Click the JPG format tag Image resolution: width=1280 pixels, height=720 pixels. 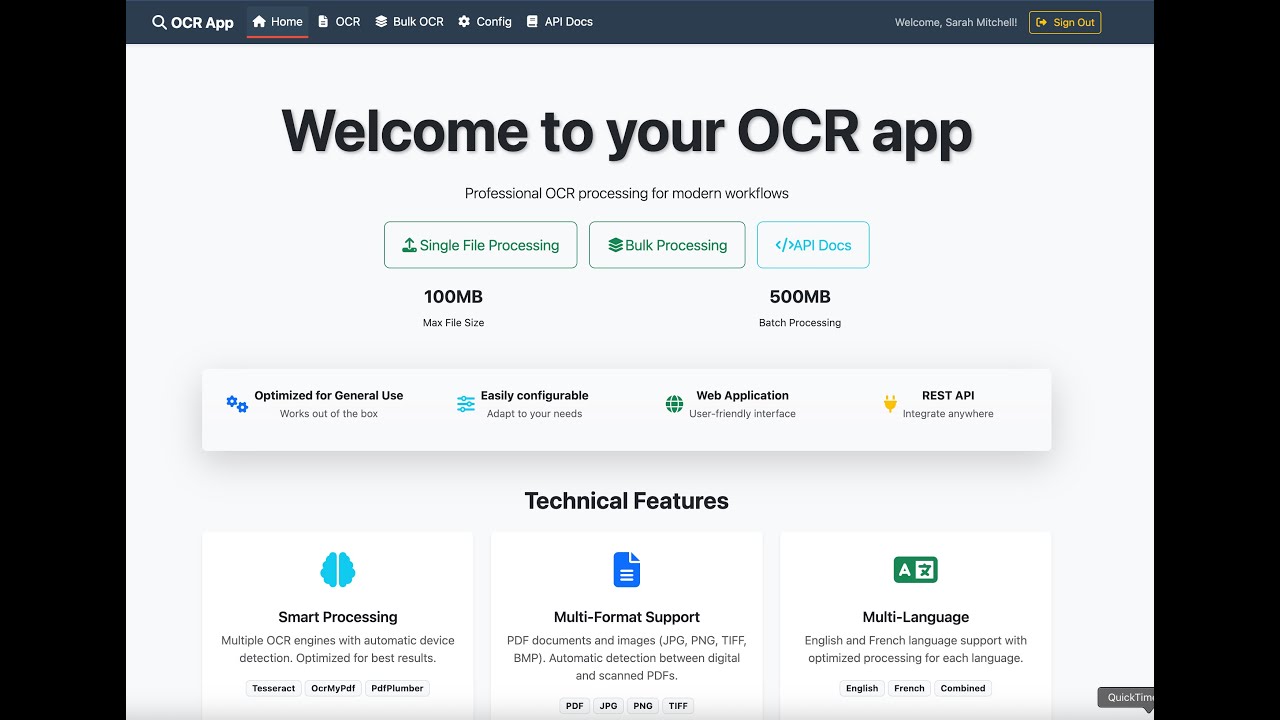[x=608, y=706]
